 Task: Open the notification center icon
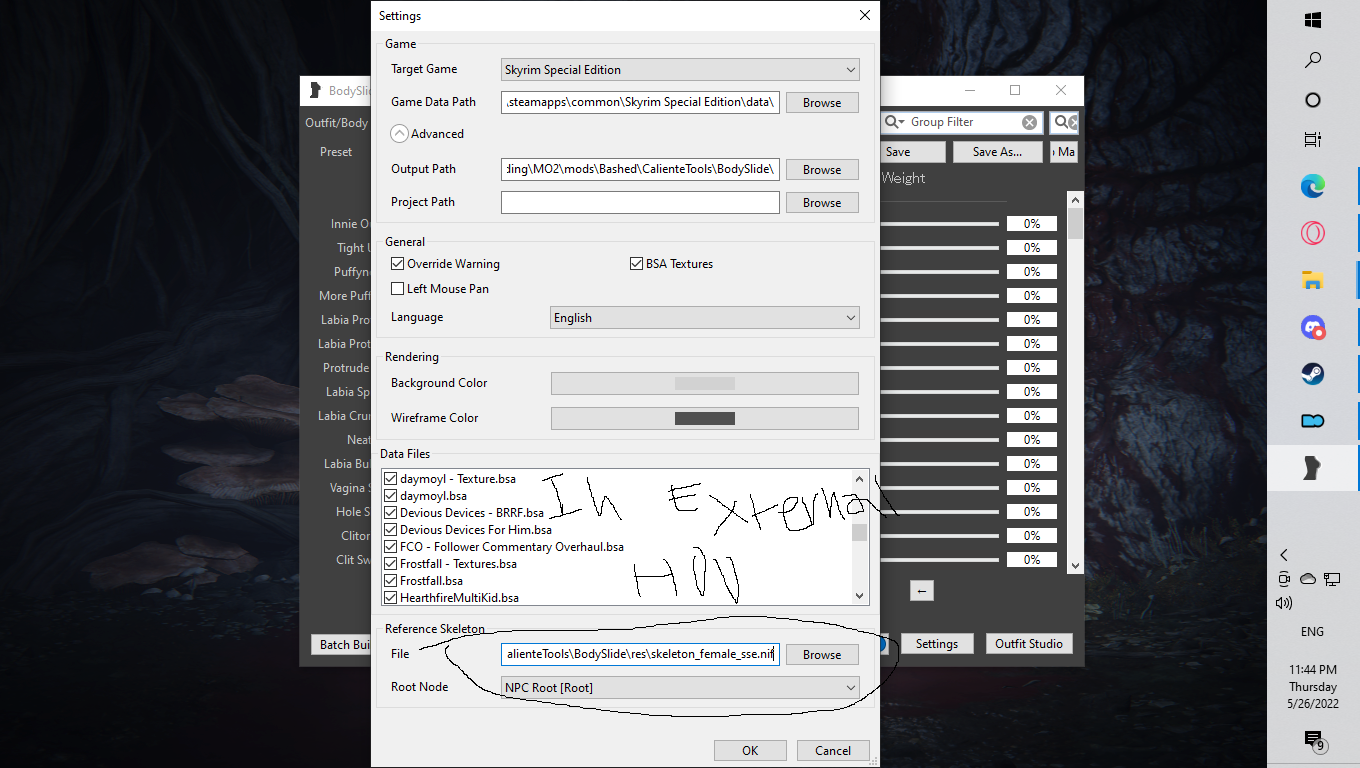click(1314, 740)
